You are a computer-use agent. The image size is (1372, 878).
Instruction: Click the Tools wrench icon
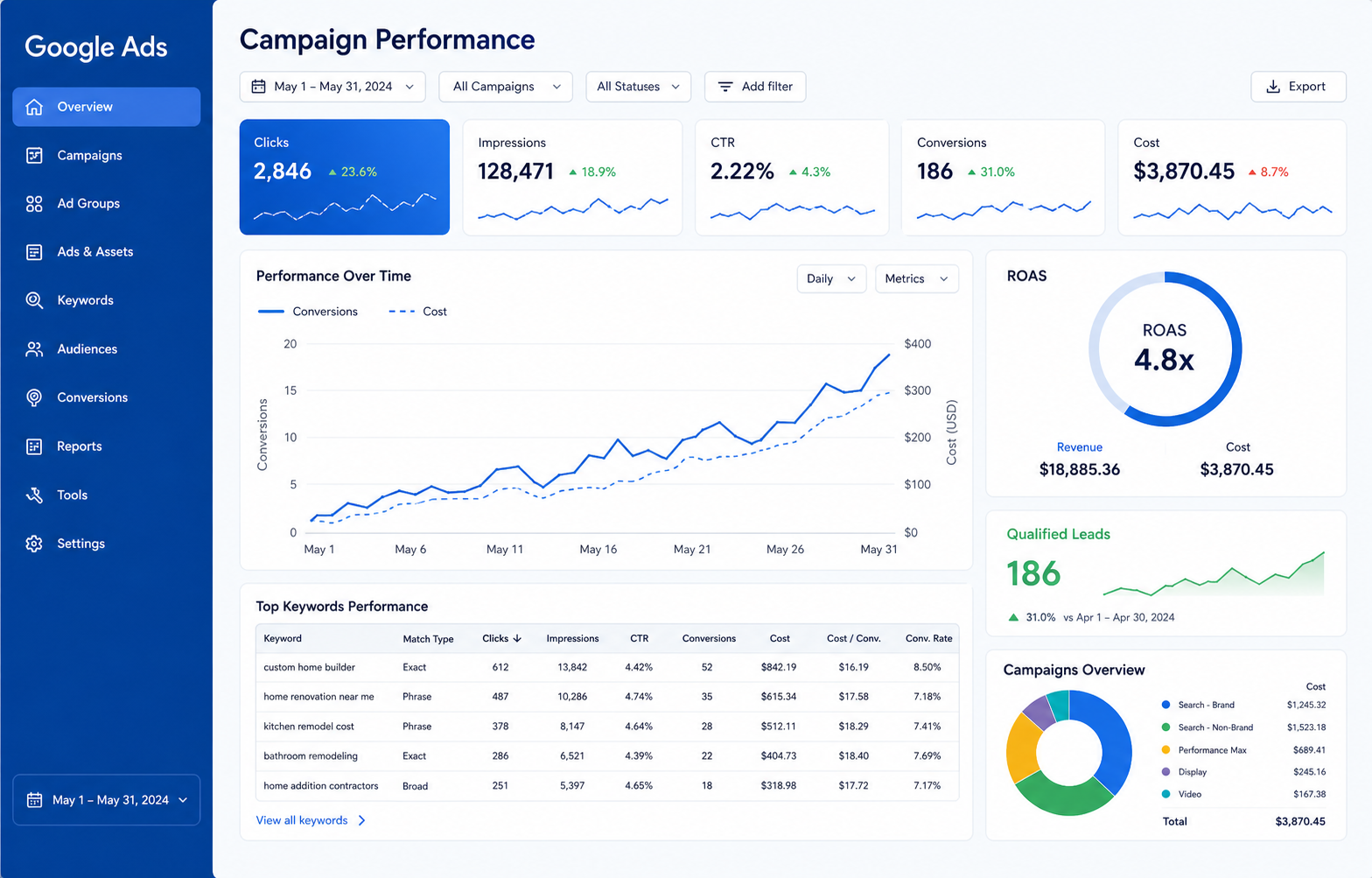tap(34, 495)
